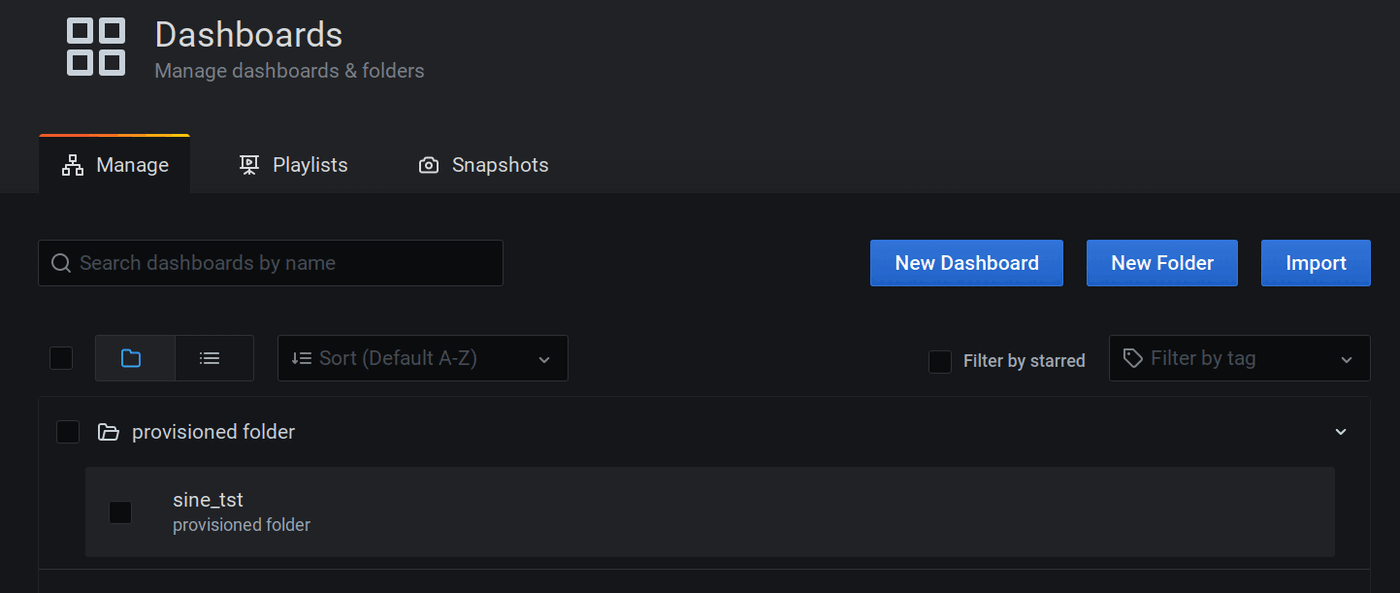Click the Playlists screen icon

click(x=249, y=164)
